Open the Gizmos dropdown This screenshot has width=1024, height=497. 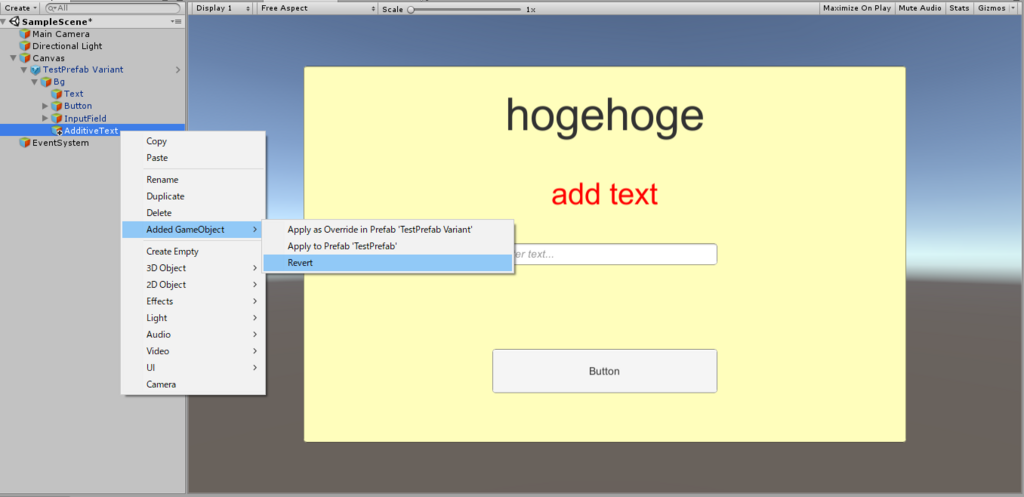tap(997, 8)
